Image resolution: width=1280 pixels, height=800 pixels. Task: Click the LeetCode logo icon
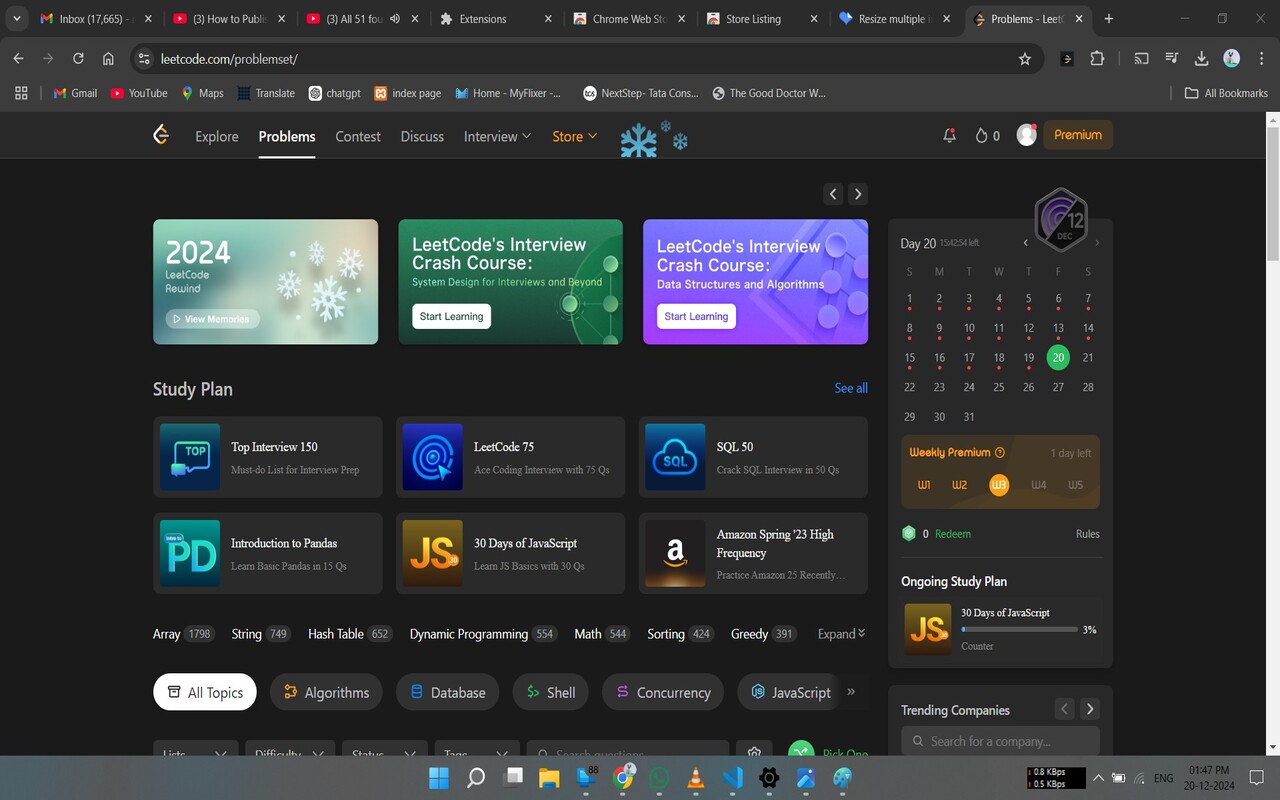tap(160, 134)
